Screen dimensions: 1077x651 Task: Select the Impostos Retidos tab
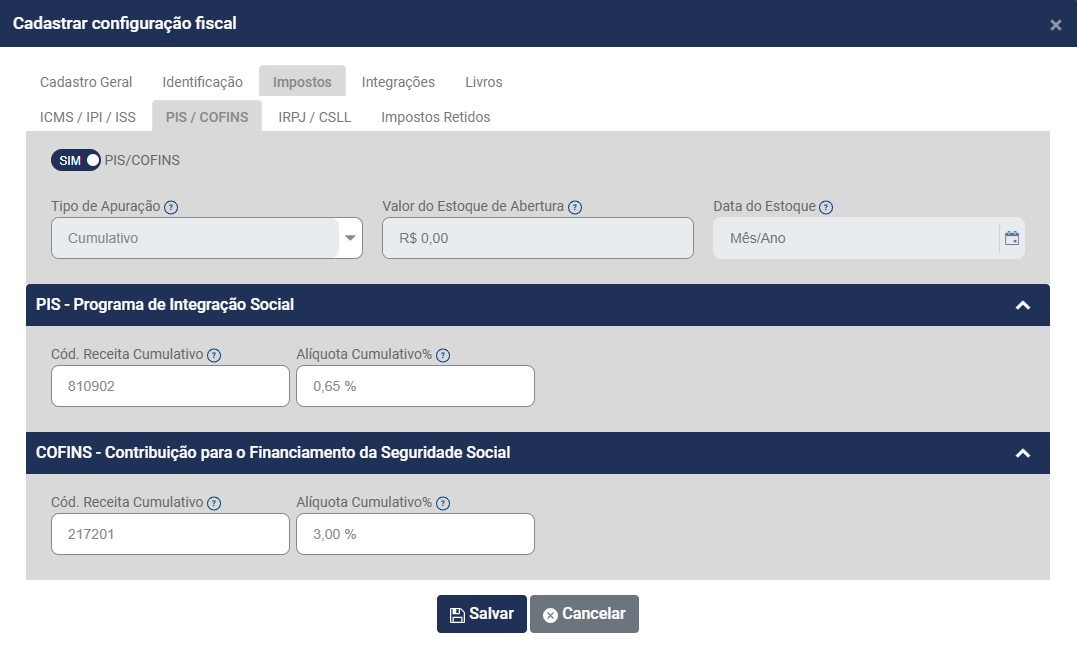(x=435, y=117)
